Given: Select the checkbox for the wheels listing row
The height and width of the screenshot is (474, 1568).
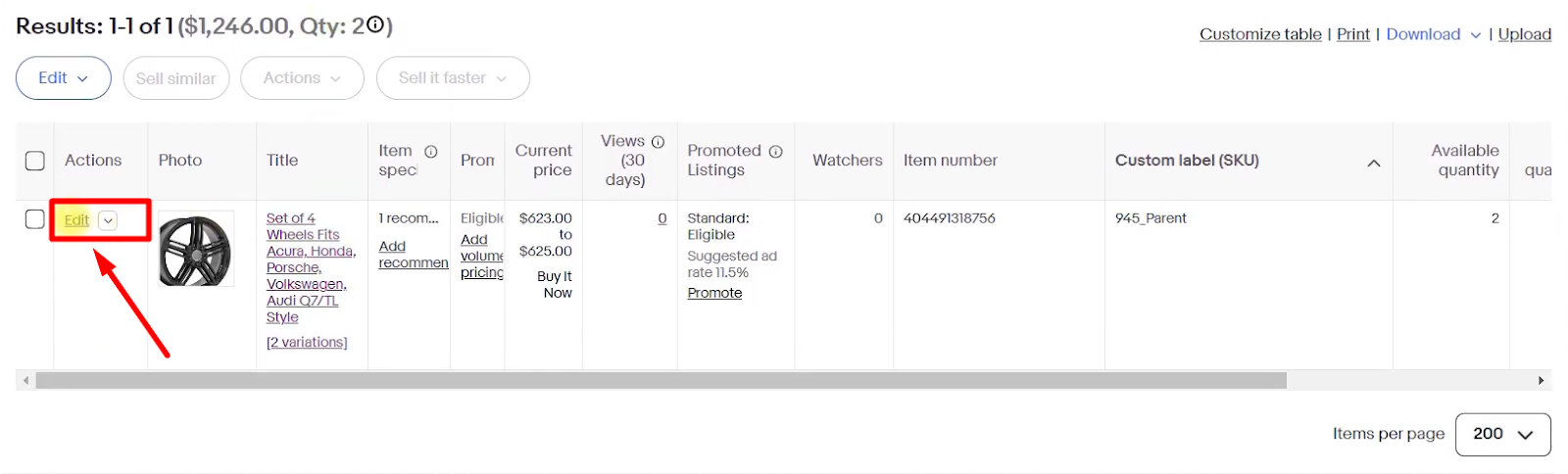Looking at the screenshot, I should coord(35,219).
